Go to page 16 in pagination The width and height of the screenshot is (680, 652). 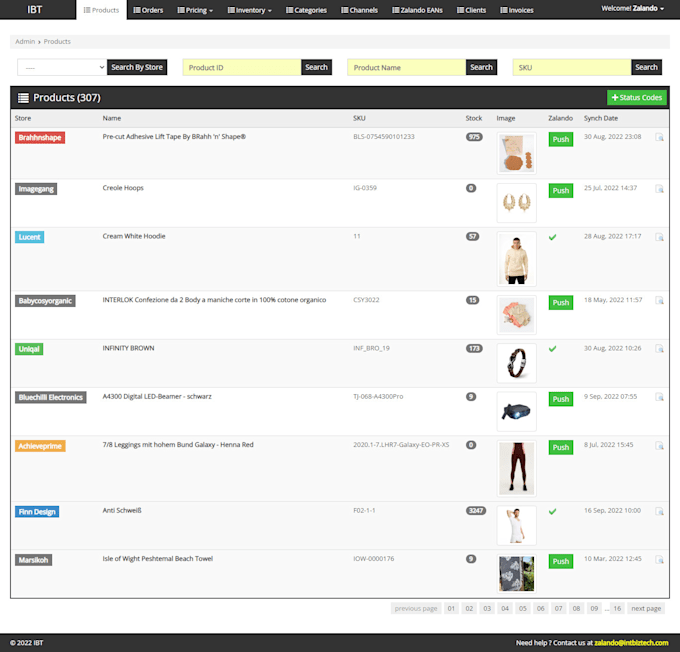(x=617, y=608)
